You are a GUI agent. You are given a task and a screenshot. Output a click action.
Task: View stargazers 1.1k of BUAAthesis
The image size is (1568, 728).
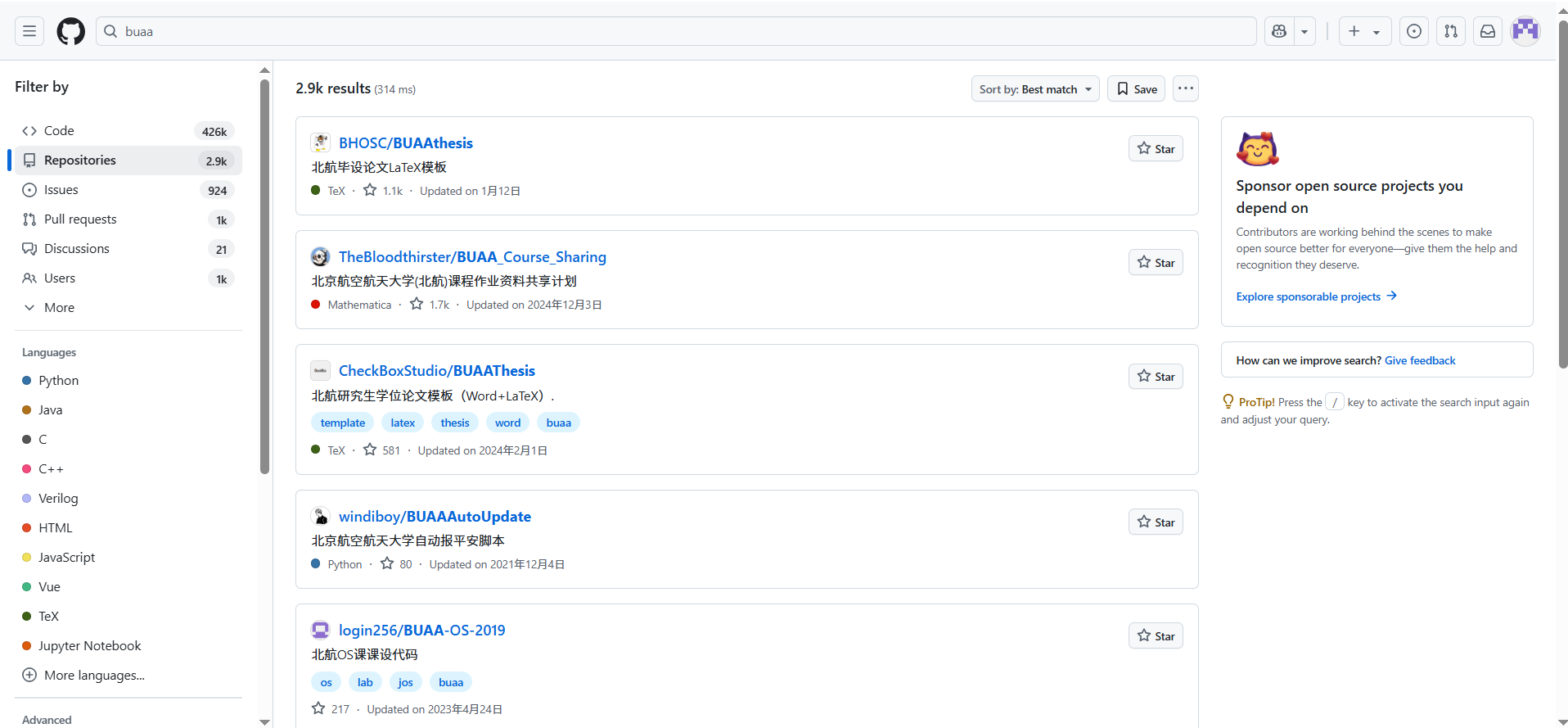pyautogui.click(x=383, y=191)
